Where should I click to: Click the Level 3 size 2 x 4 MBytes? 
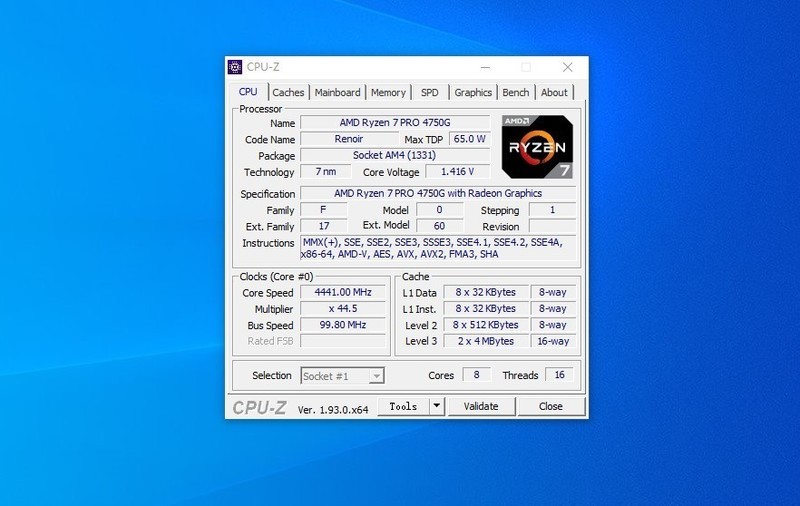coord(486,341)
